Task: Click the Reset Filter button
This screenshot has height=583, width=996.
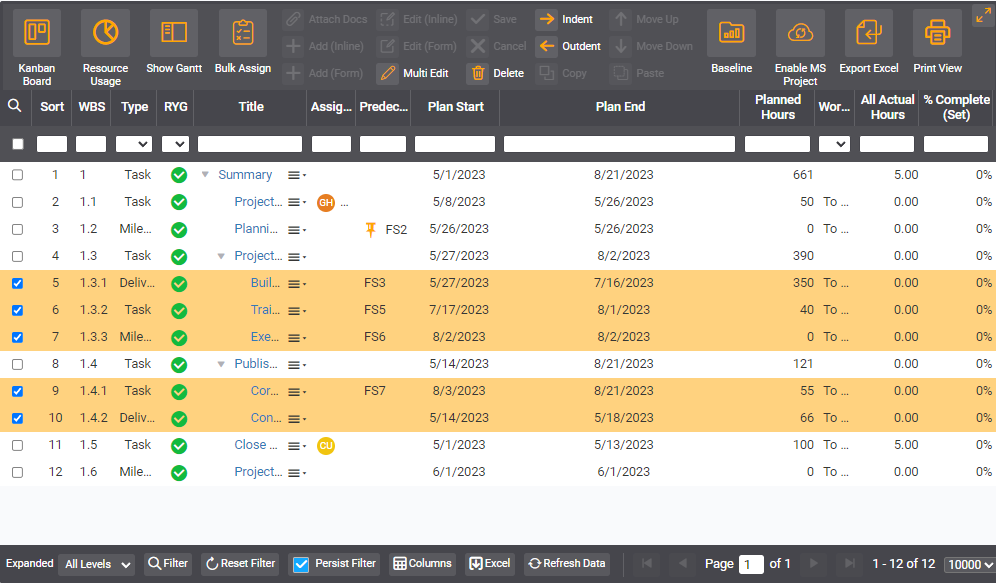Action: click(240, 563)
